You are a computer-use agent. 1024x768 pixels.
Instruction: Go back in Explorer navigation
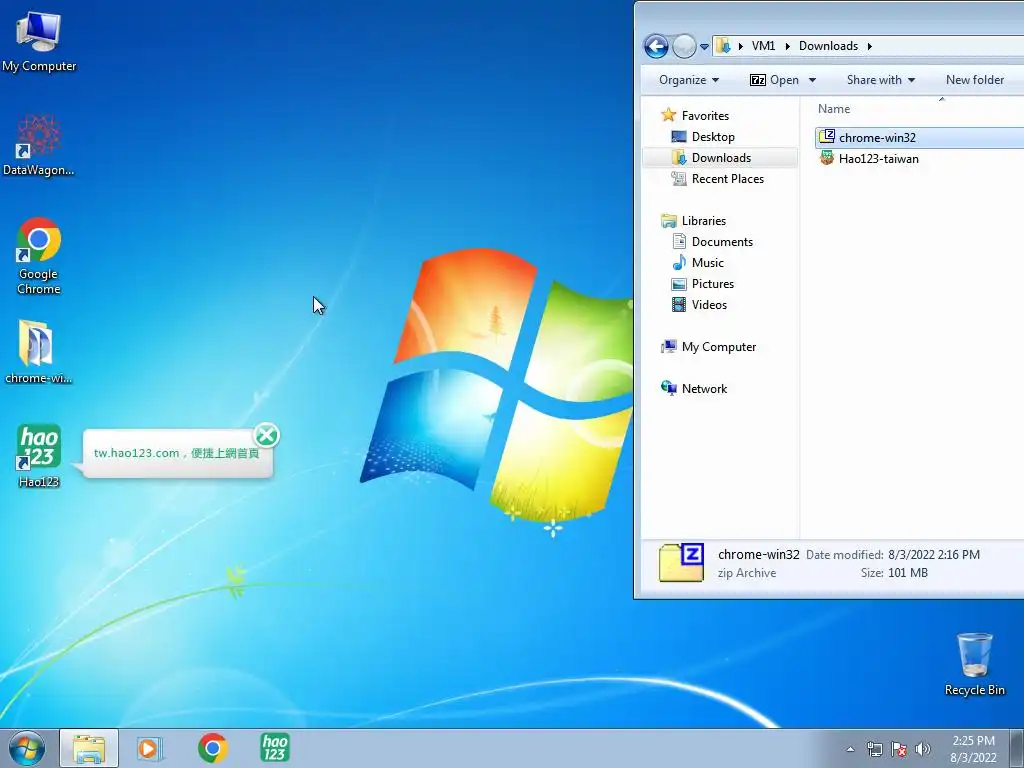656,46
